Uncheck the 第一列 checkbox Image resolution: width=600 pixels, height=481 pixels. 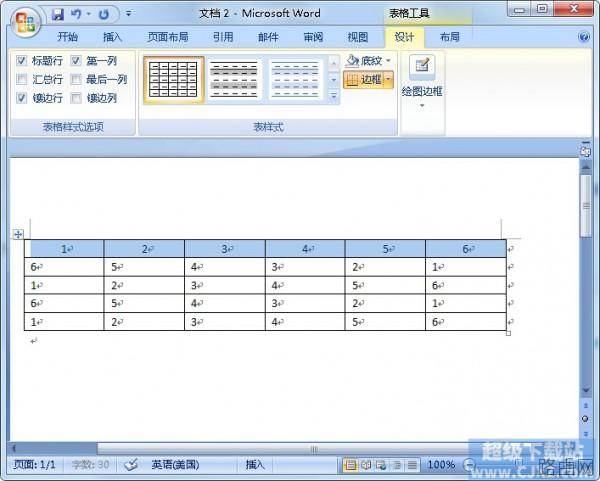(76, 60)
